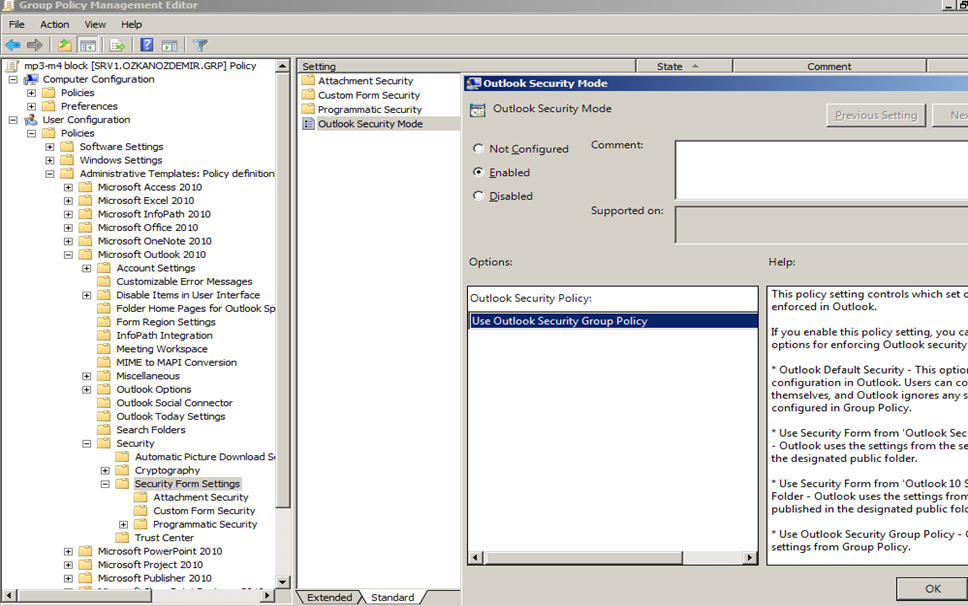Select the Disabled radio button

(x=478, y=196)
